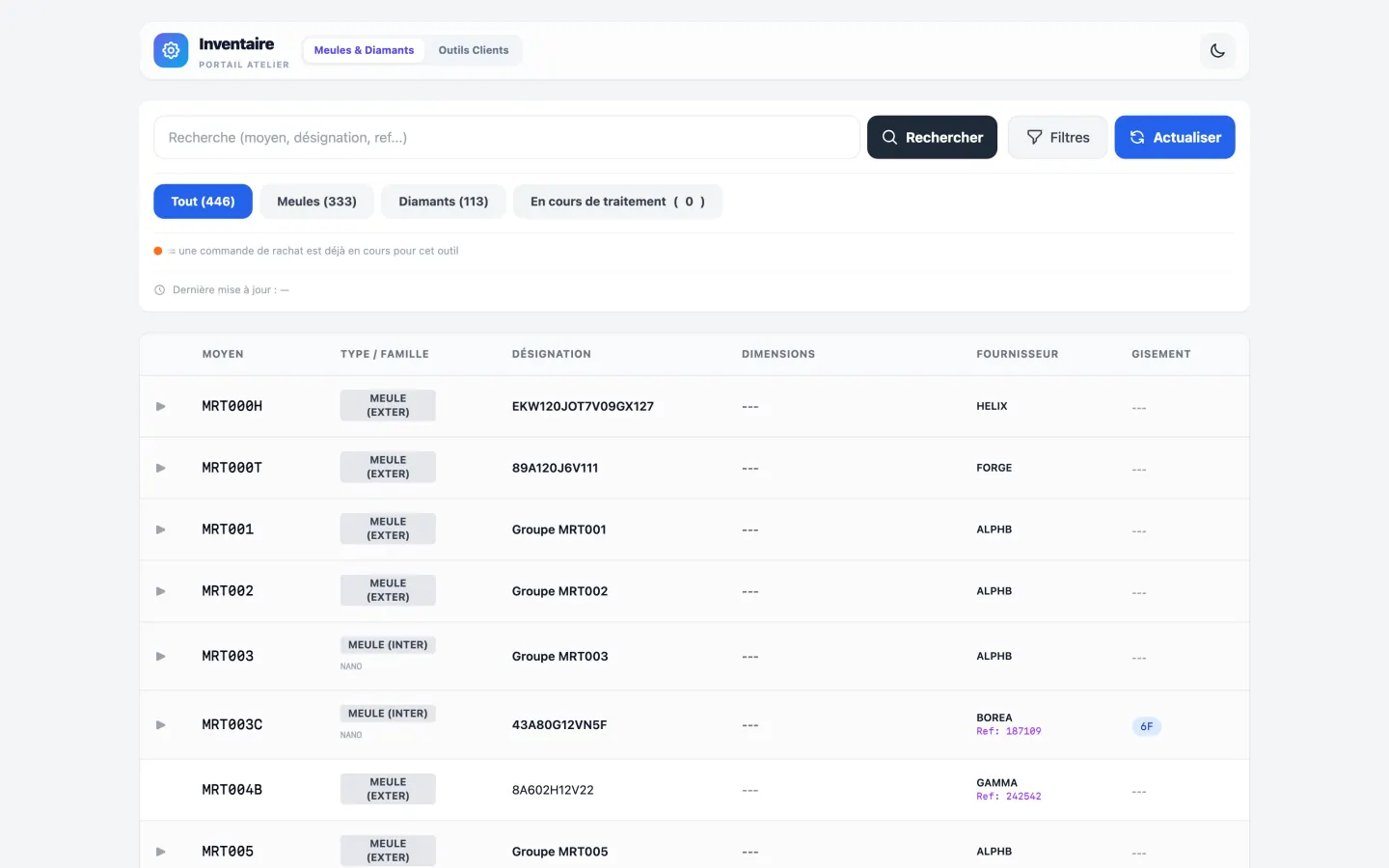The width and height of the screenshot is (1389, 868).
Task: Expand the MRT003C row
Action: (x=161, y=724)
